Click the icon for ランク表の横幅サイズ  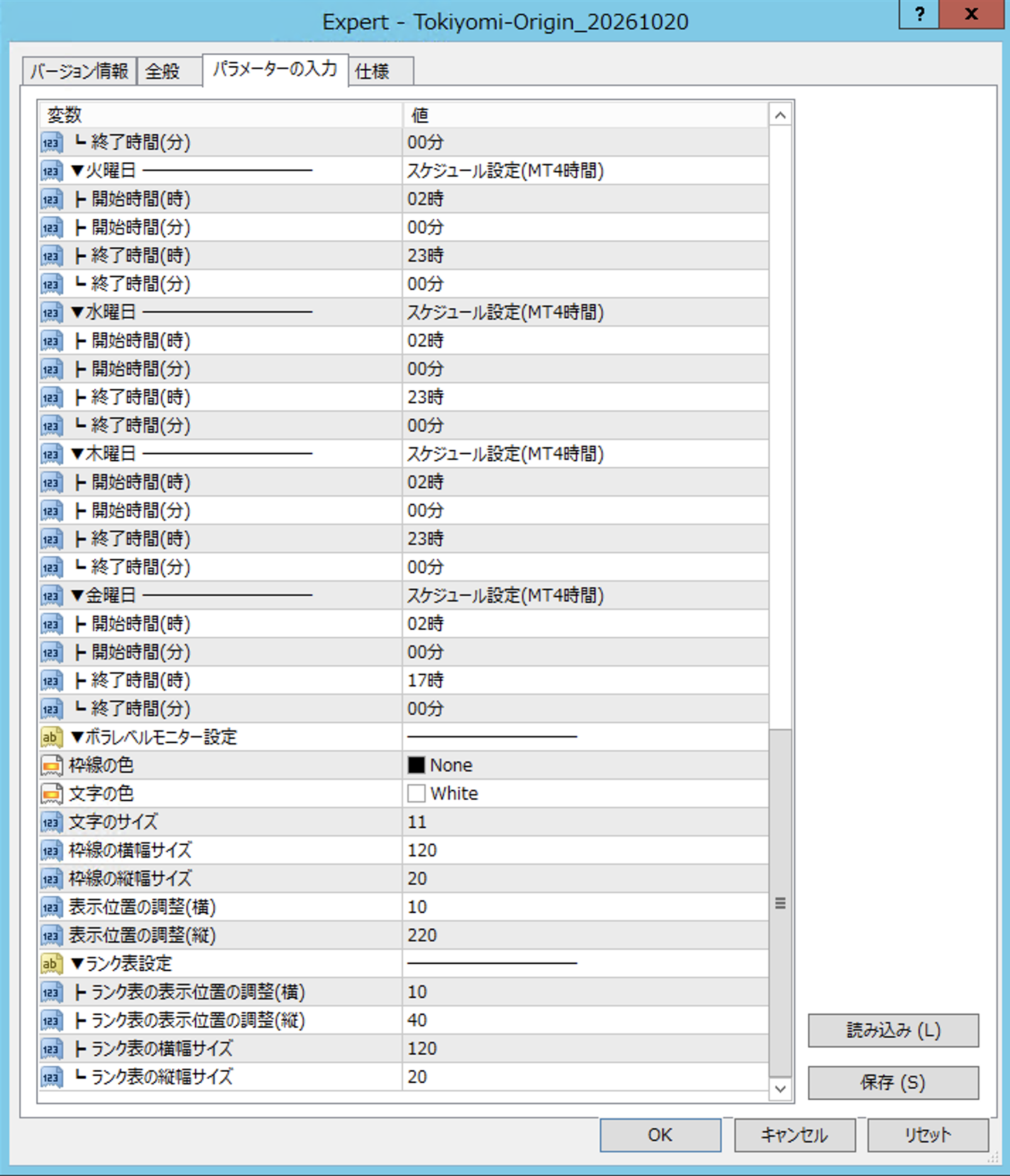(51, 1049)
